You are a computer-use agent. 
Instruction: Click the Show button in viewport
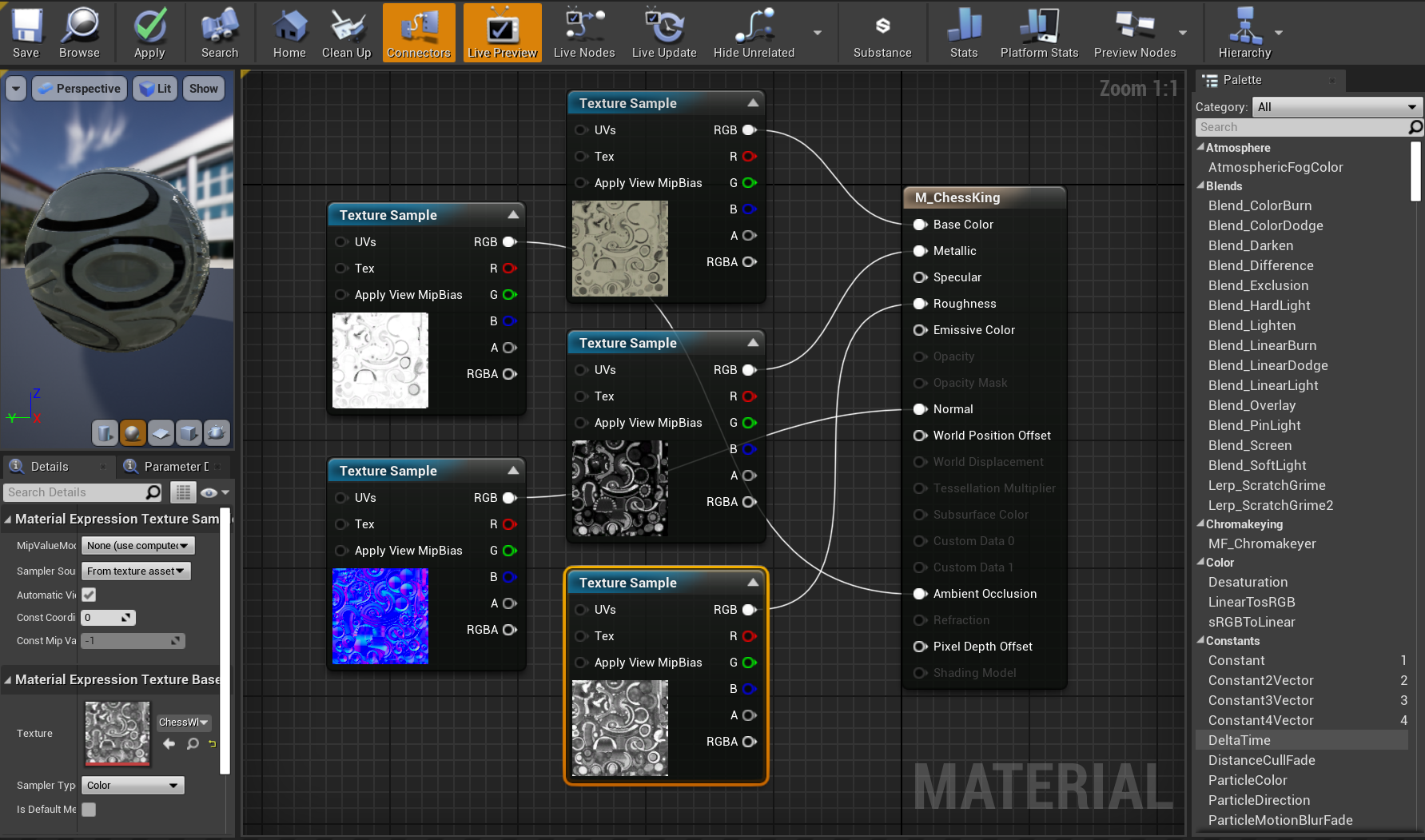pos(203,89)
